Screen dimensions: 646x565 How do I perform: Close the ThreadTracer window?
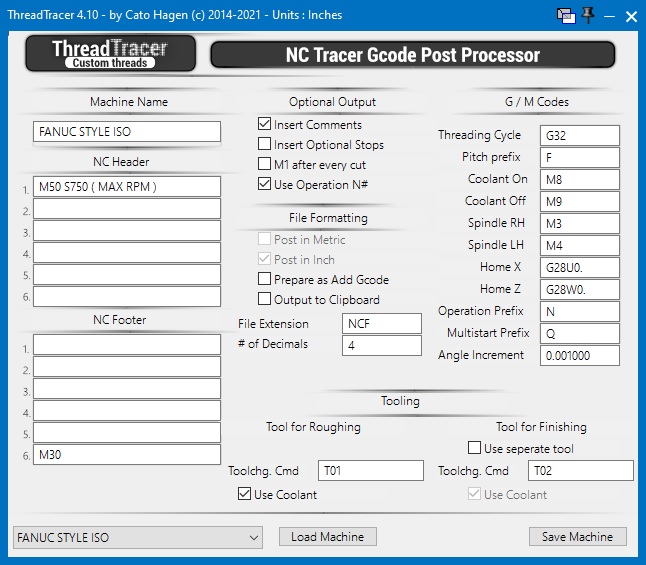click(x=631, y=16)
